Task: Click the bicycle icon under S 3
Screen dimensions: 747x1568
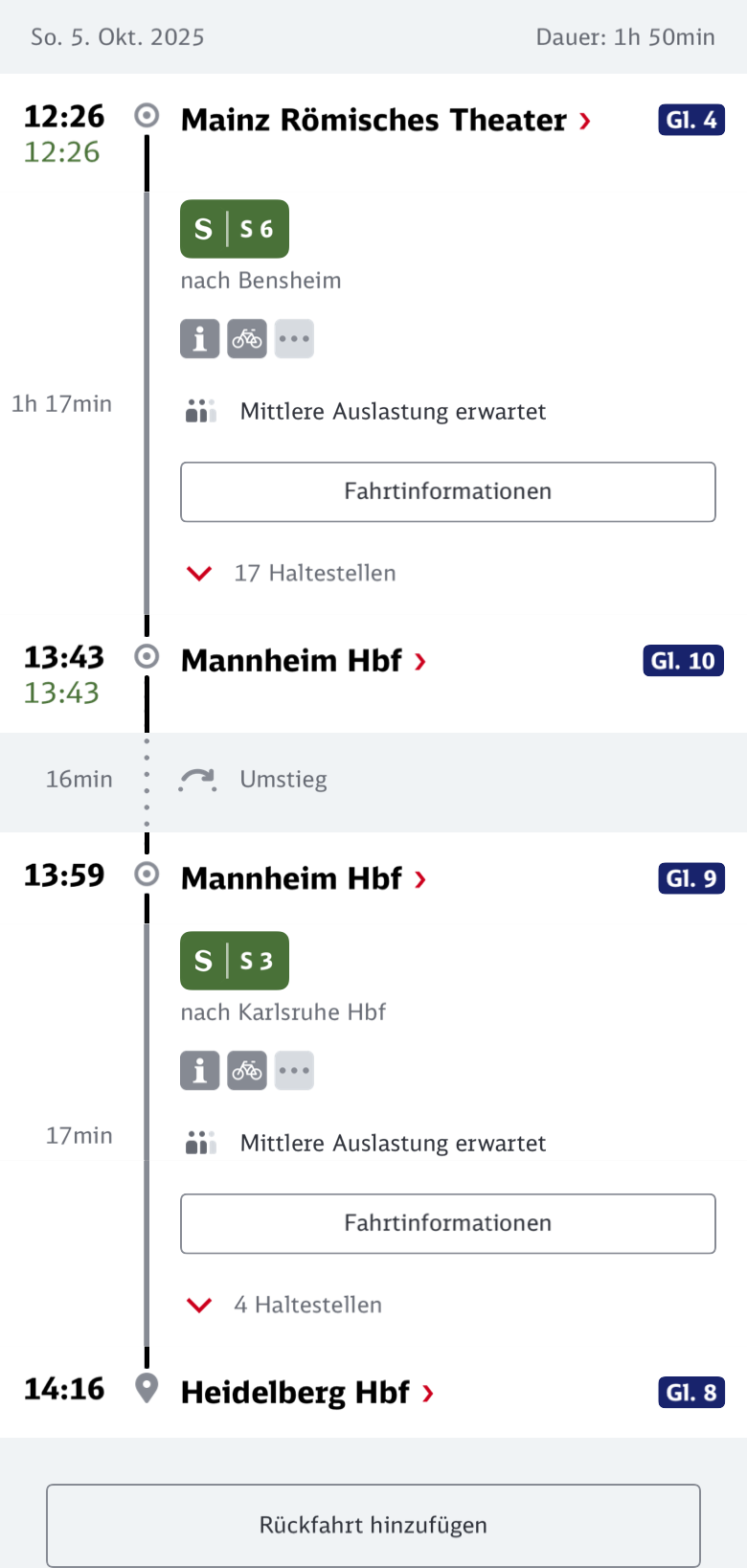Action: coord(247,1071)
